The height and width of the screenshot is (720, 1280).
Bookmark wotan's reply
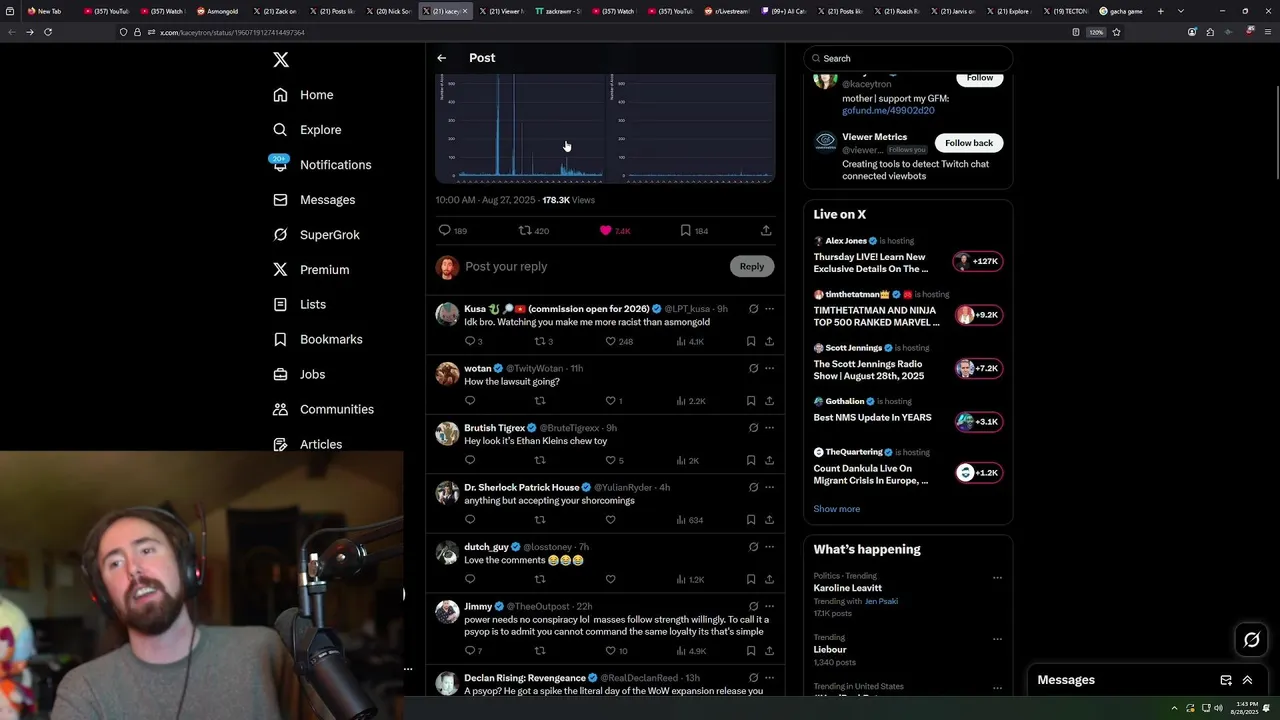[x=751, y=401]
